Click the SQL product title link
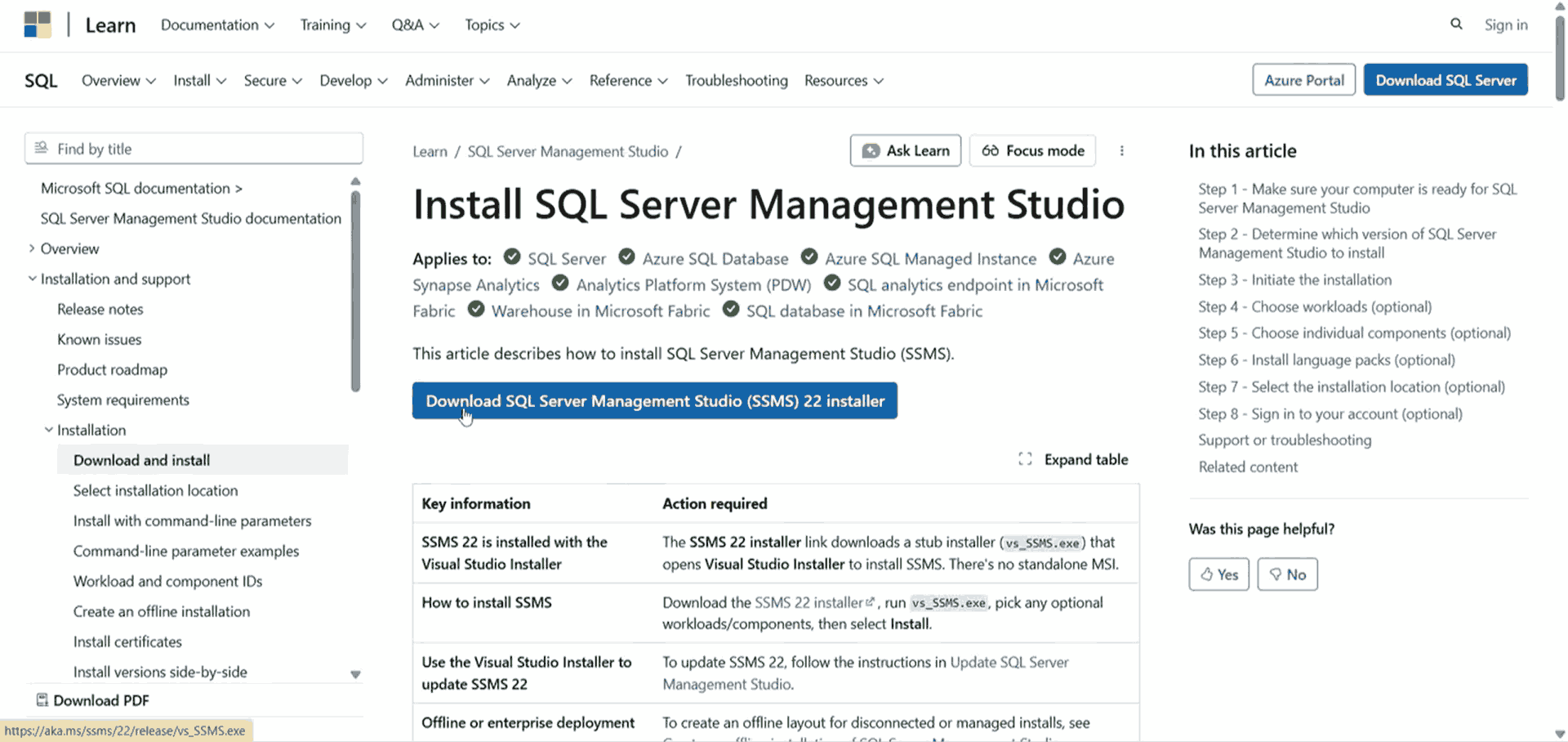Viewport: 1568px width, 742px height. pyautogui.click(x=41, y=80)
